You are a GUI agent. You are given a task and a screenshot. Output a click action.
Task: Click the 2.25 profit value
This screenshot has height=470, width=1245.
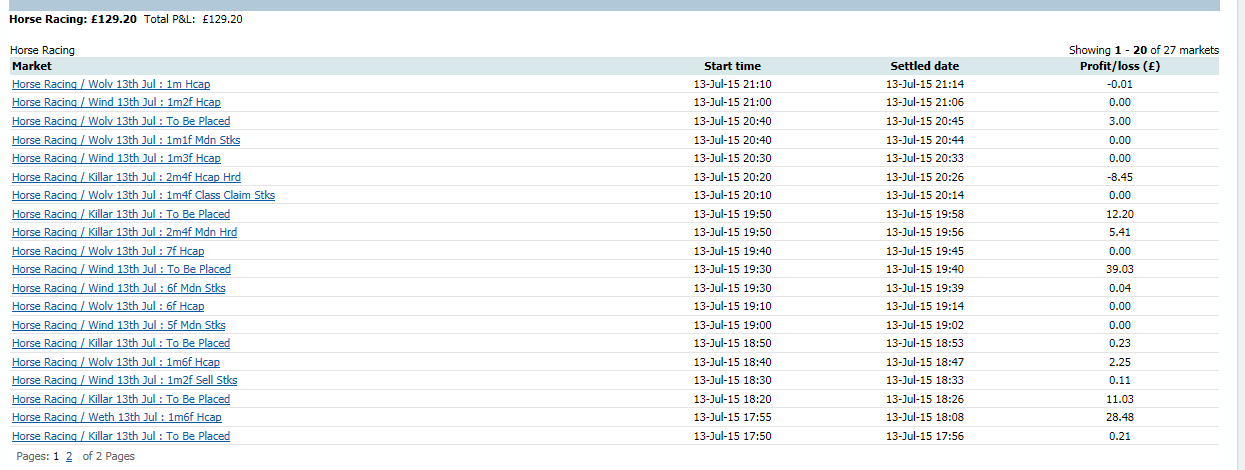coord(1120,362)
